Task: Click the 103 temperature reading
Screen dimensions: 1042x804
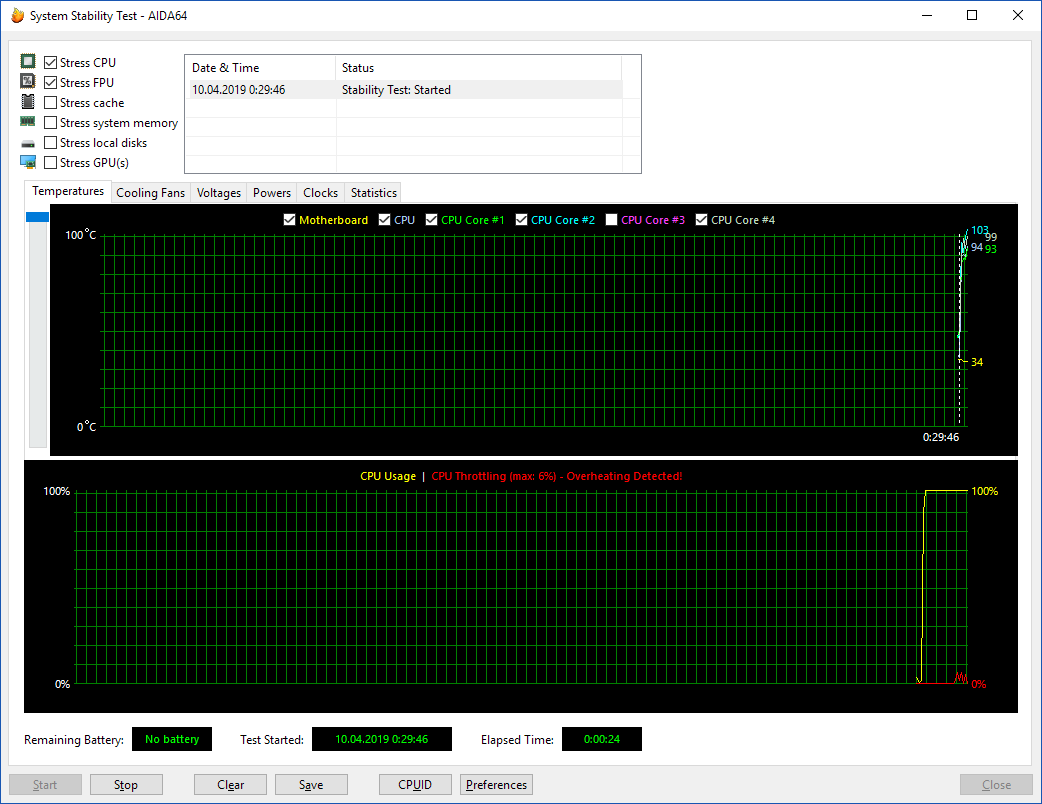Action: 980,230
